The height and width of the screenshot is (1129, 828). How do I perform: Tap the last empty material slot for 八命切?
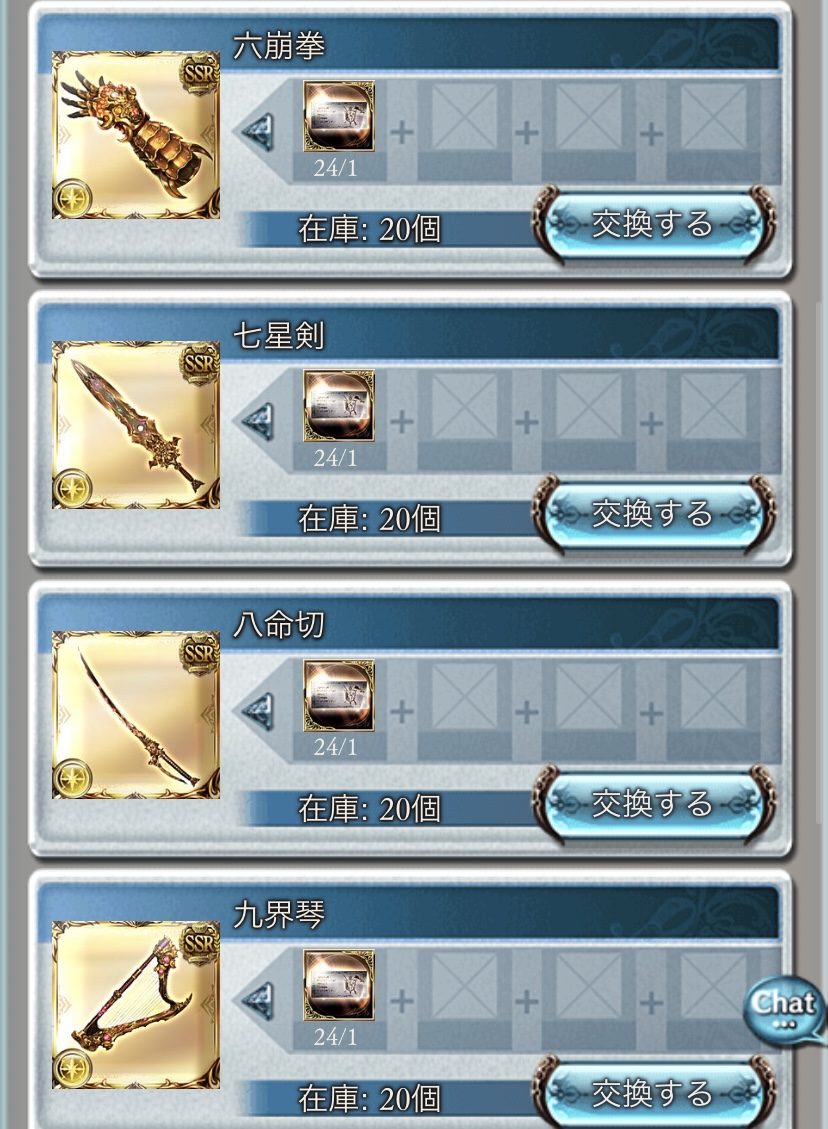click(x=714, y=696)
